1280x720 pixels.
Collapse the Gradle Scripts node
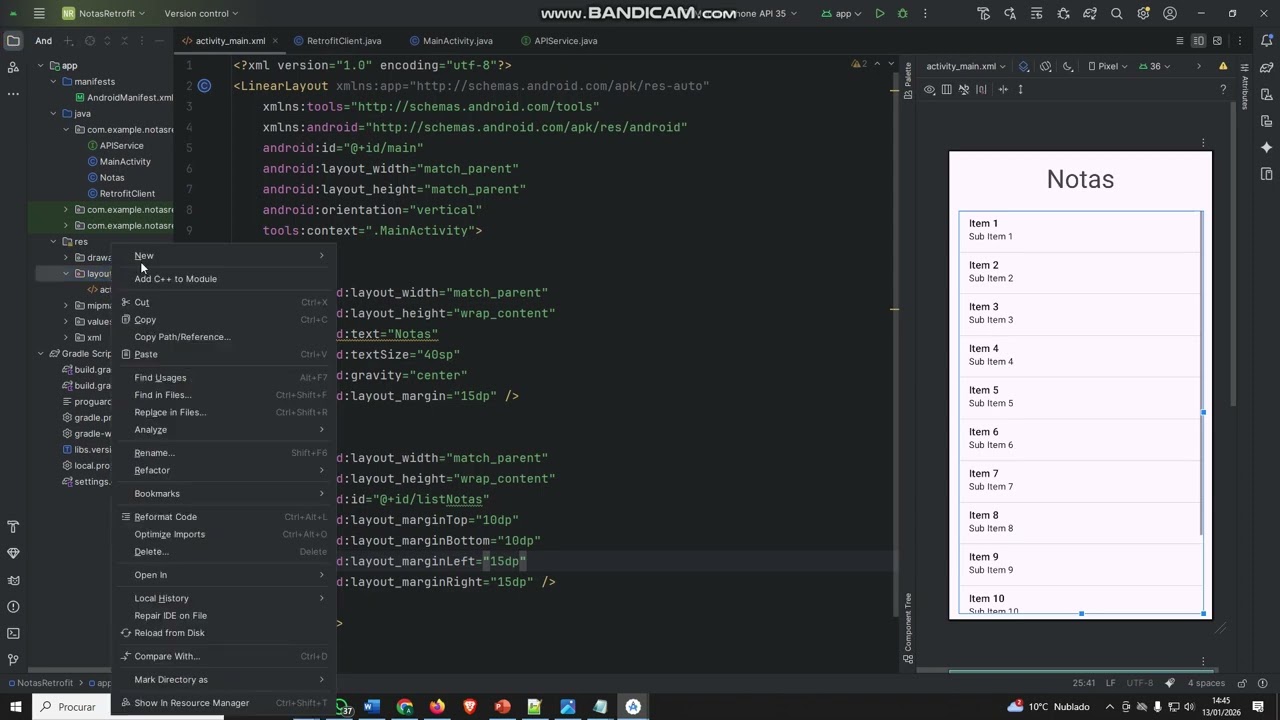[x=41, y=354]
